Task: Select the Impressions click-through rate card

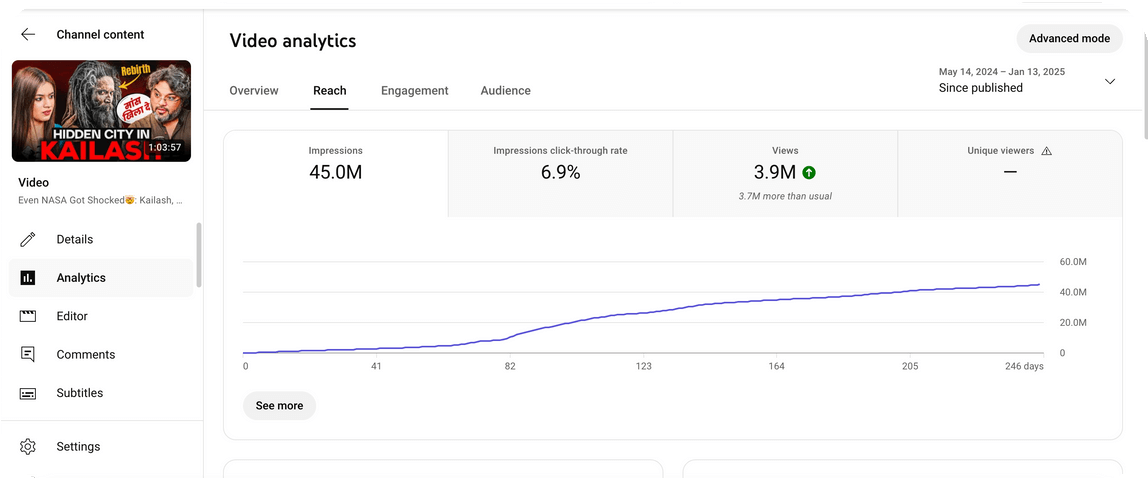Action: coord(560,173)
